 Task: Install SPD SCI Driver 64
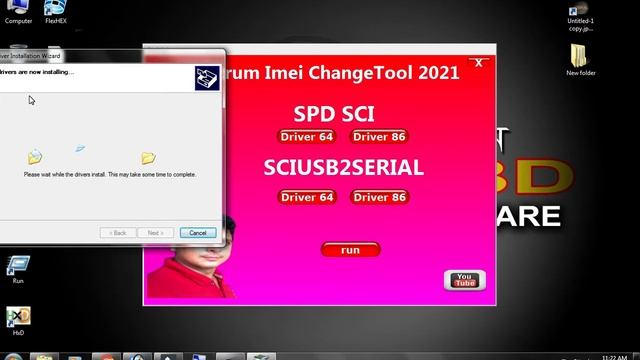306,137
